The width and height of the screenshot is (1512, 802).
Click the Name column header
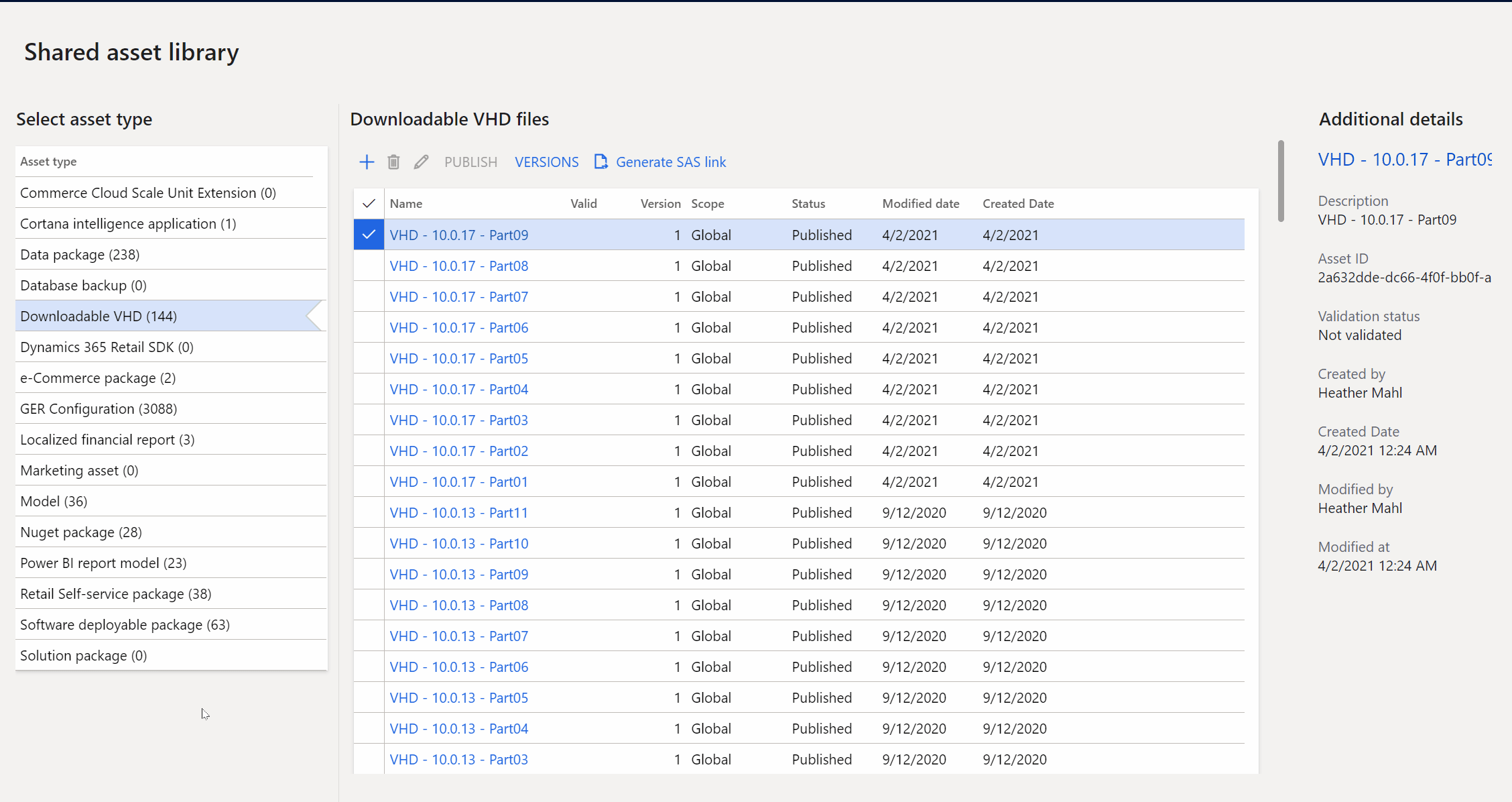coord(405,203)
